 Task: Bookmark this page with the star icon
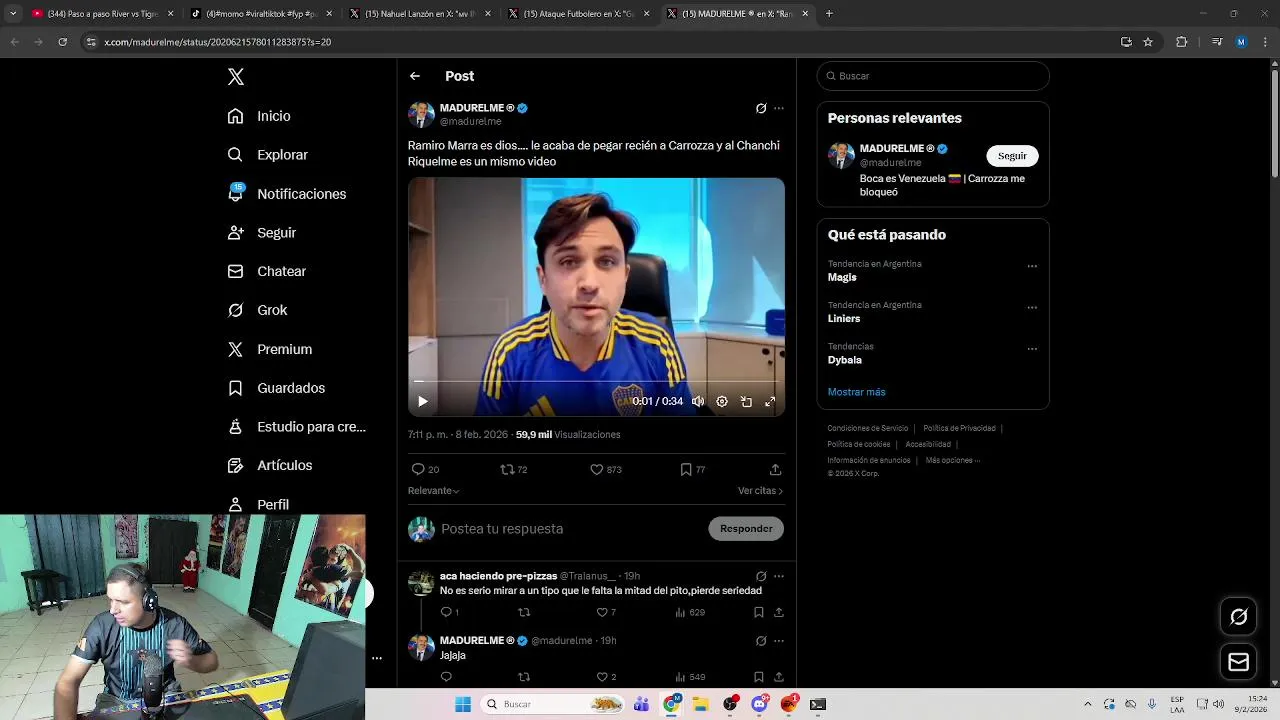point(1148,42)
